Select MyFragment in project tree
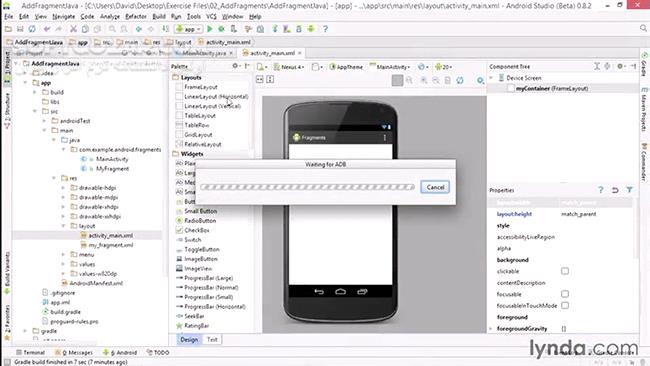The width and height of the screenshot is (650, 366). (112, 169)
